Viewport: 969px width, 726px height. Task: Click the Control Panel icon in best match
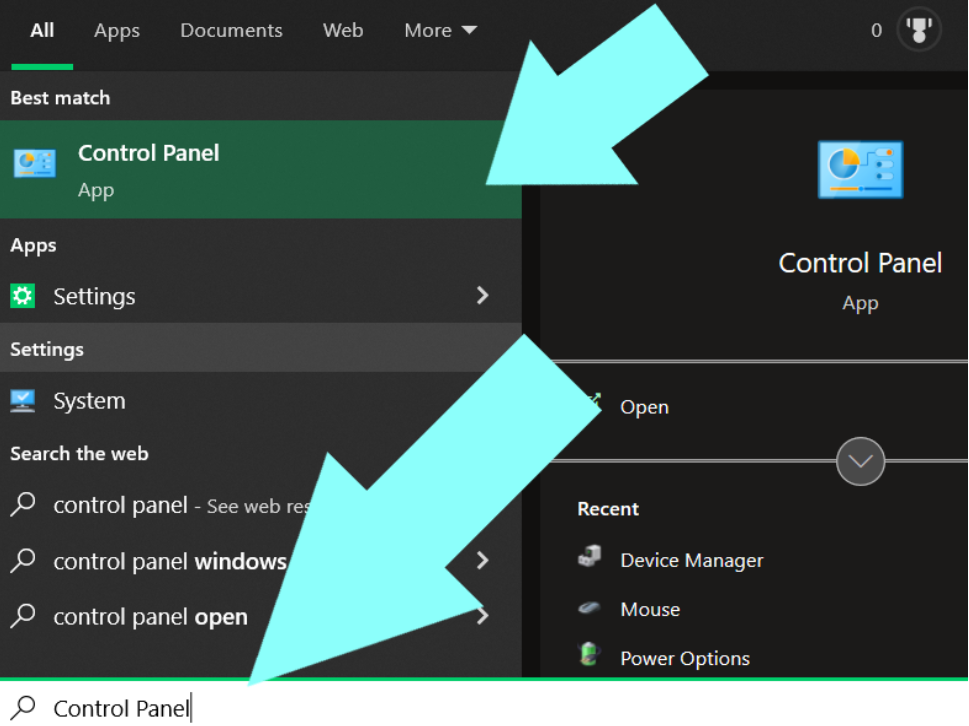point(35,164)
